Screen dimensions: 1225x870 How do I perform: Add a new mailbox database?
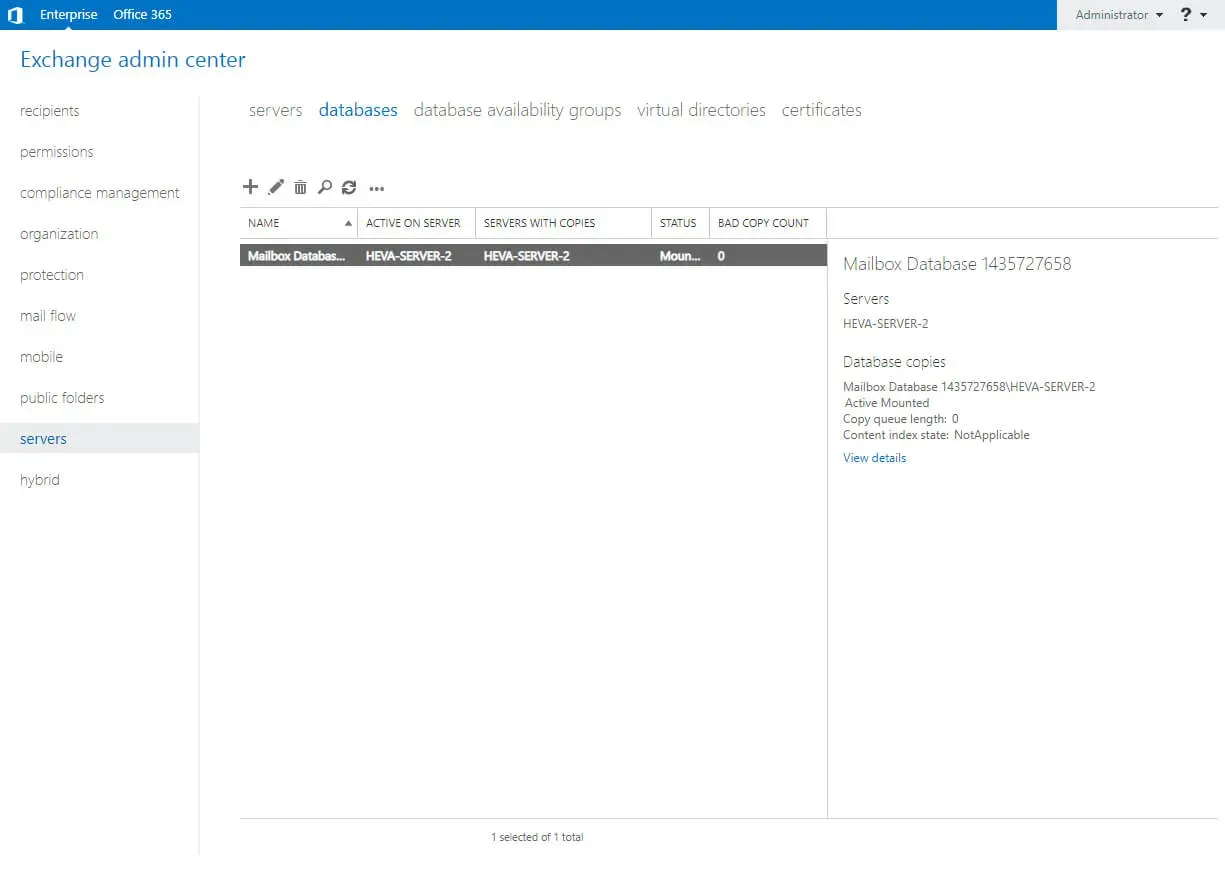pyautogui.click(x=250, y=187)
